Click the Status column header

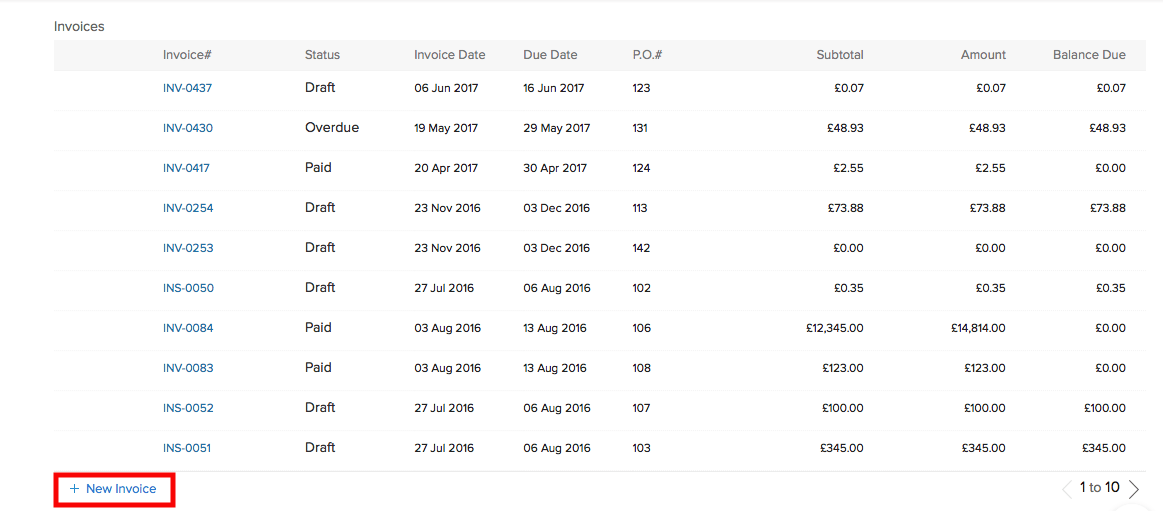click(x=322, y=55)
